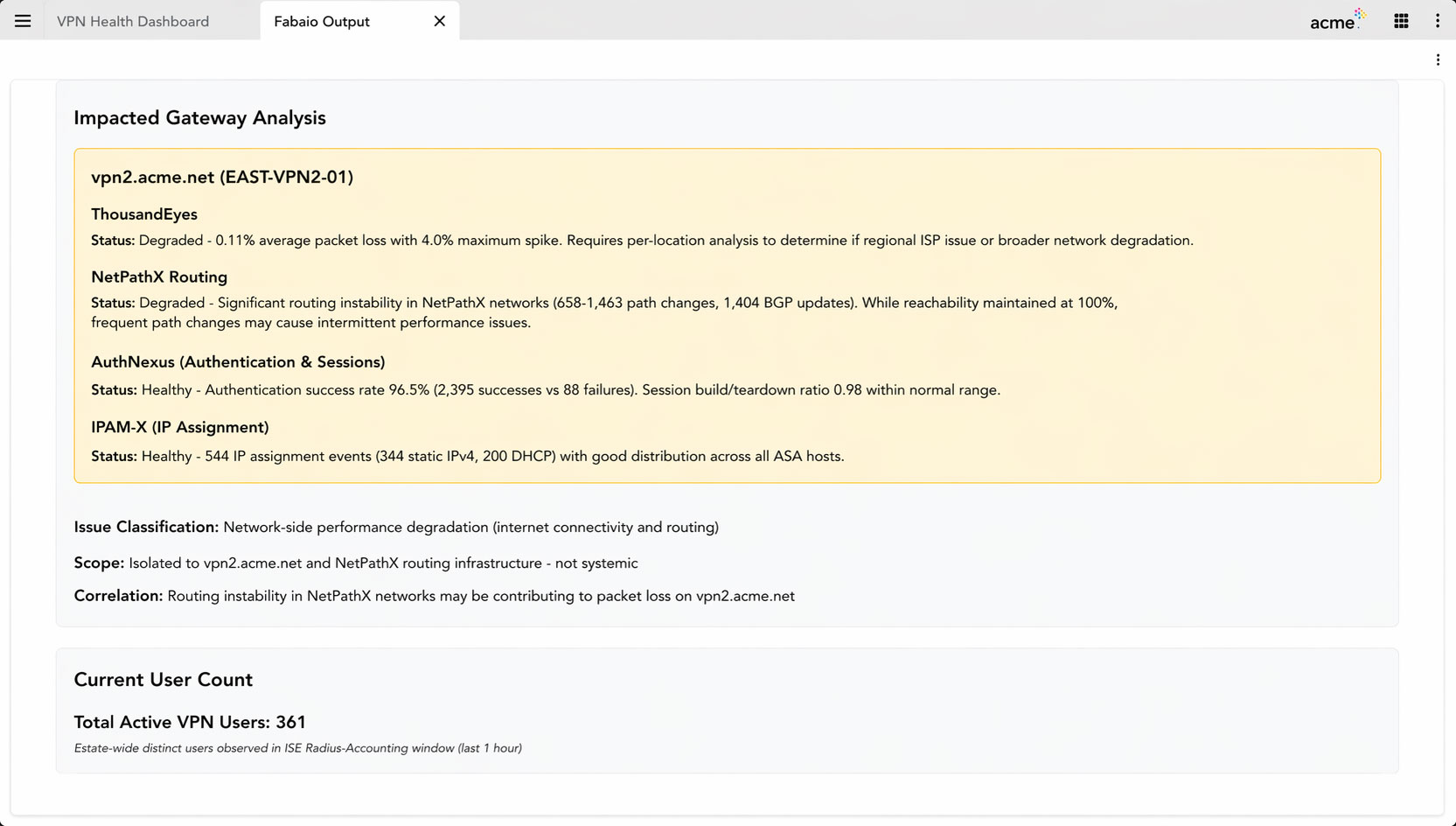Click the ThousandEyes section heading
The width and height of the screenshot is (1456, 826).
pos(144,214)
